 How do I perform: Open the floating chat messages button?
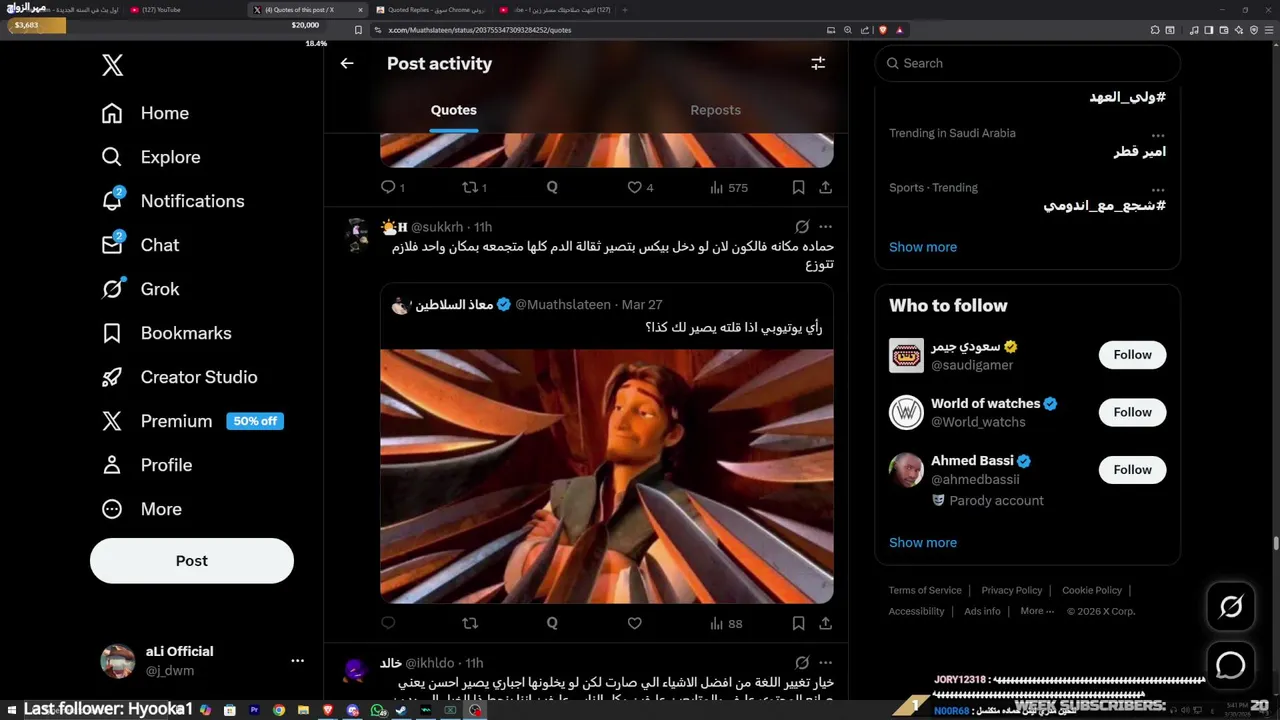coord(1231,665)
